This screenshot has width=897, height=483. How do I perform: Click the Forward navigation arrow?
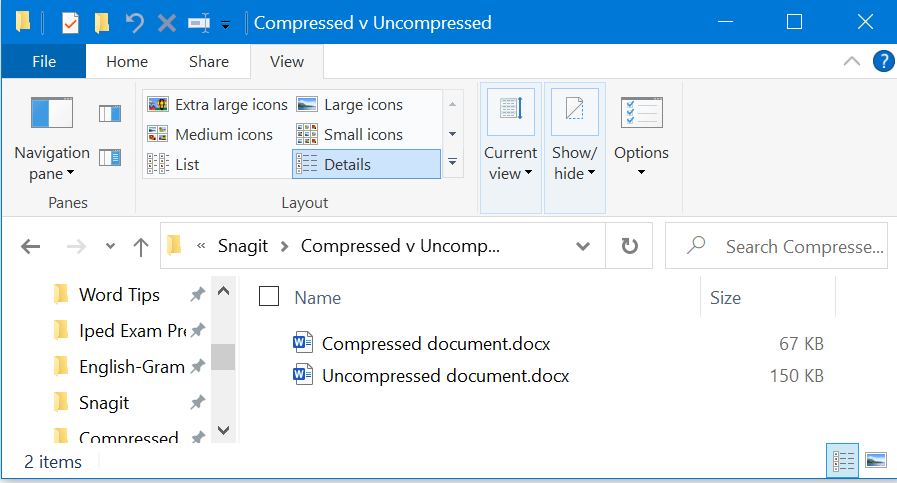click(x=76, y=247)
